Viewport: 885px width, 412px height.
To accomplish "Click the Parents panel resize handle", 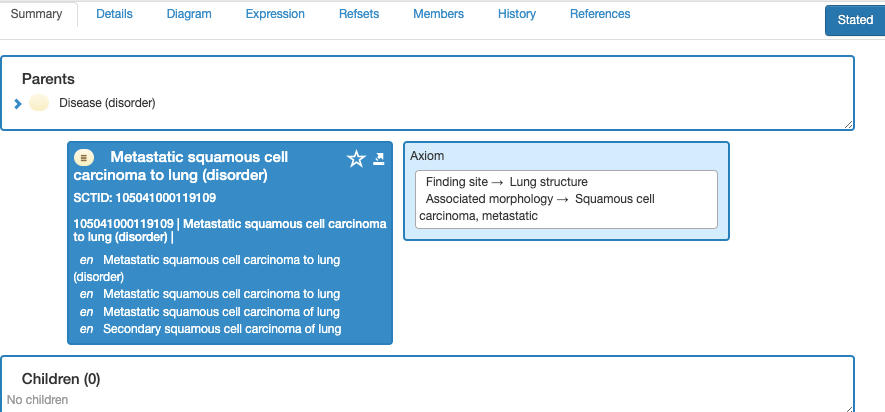I will click(x=849, y=124).
